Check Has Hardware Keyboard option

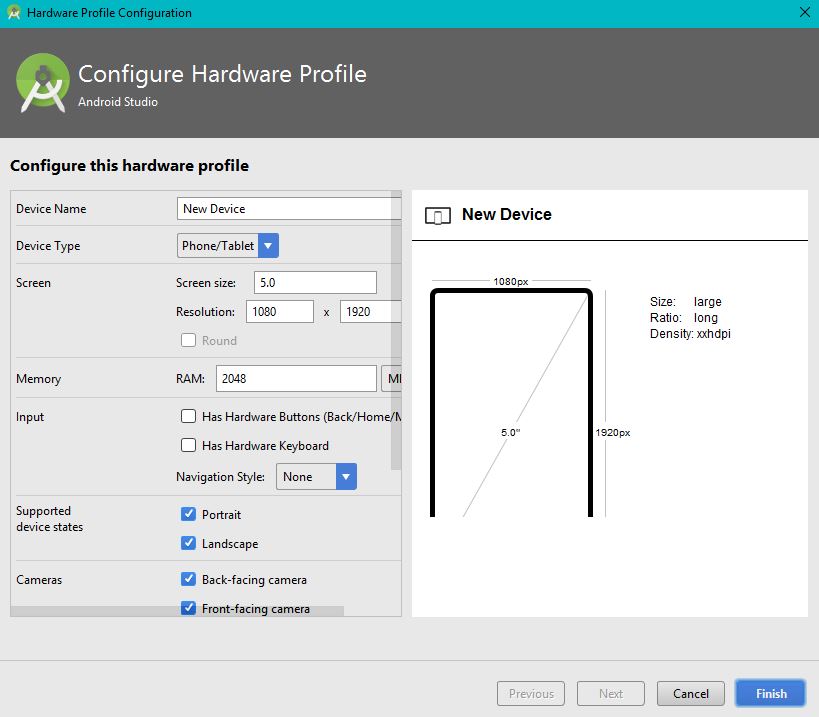click(188, 445)
